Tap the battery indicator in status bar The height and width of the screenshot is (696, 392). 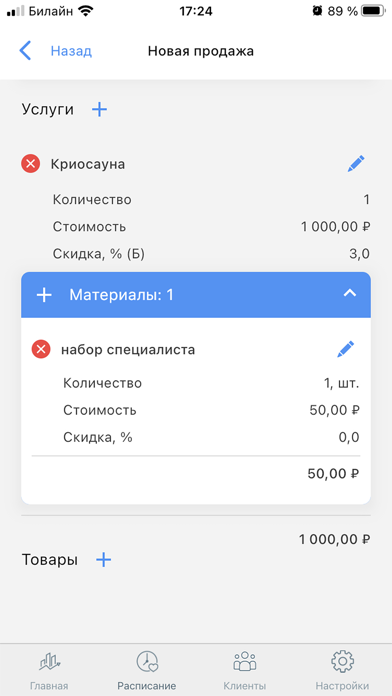(x=372, y=11)
